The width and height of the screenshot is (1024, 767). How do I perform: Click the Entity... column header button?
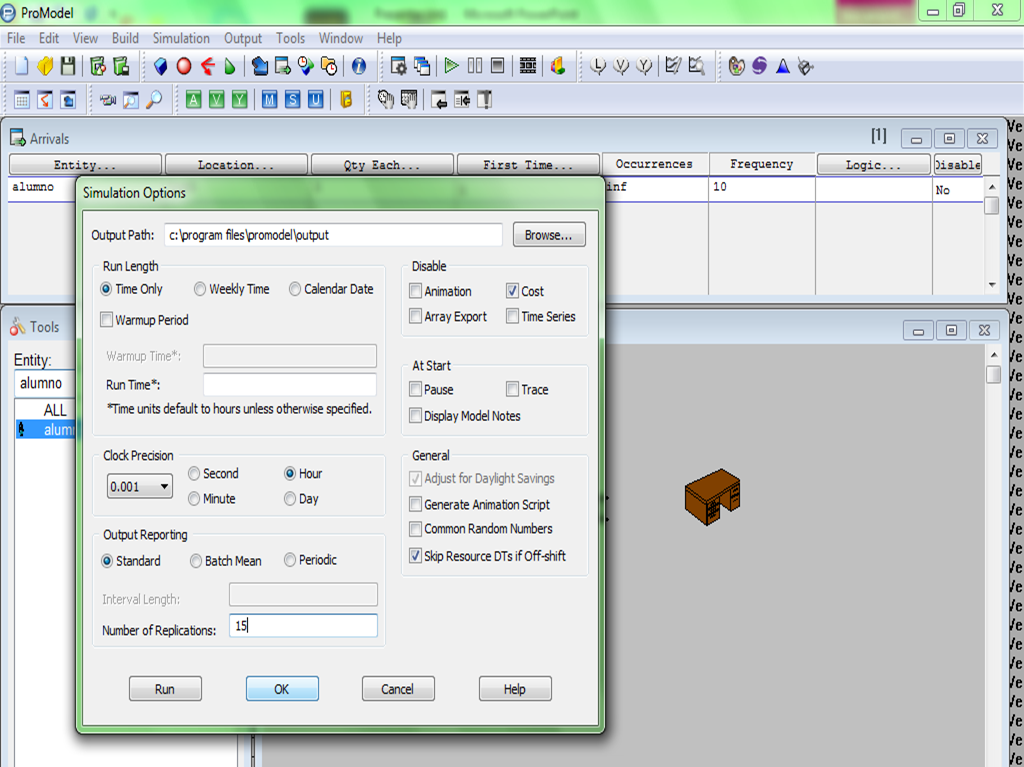85,165
